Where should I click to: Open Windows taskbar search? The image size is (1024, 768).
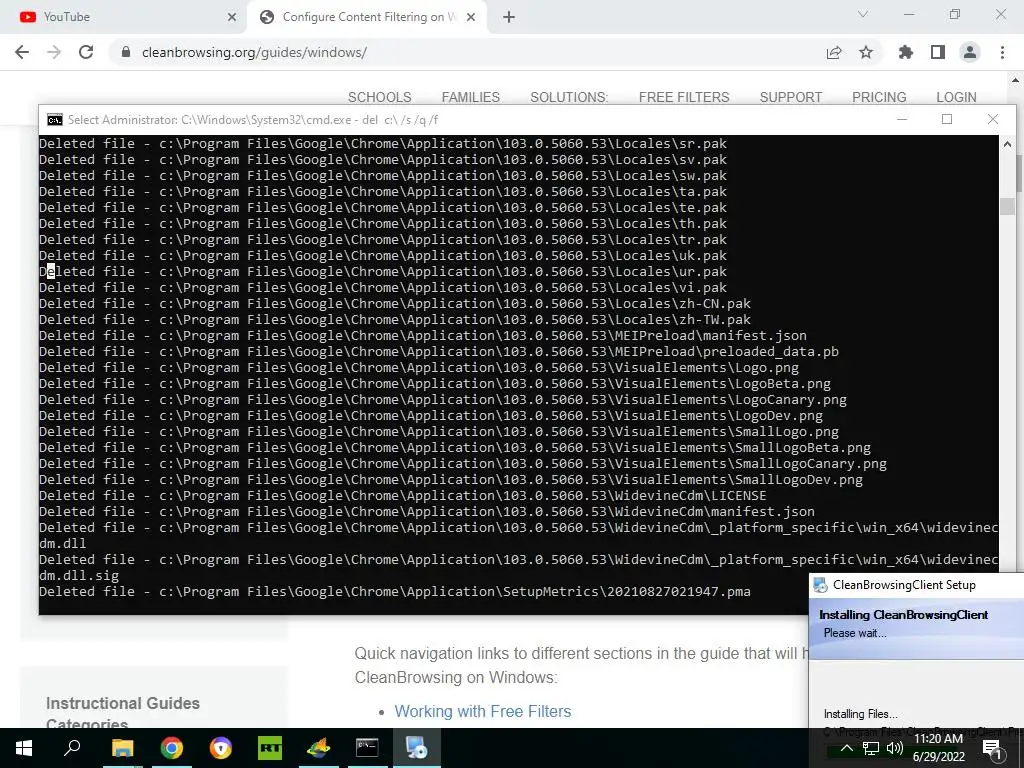[x=72, y=748]
